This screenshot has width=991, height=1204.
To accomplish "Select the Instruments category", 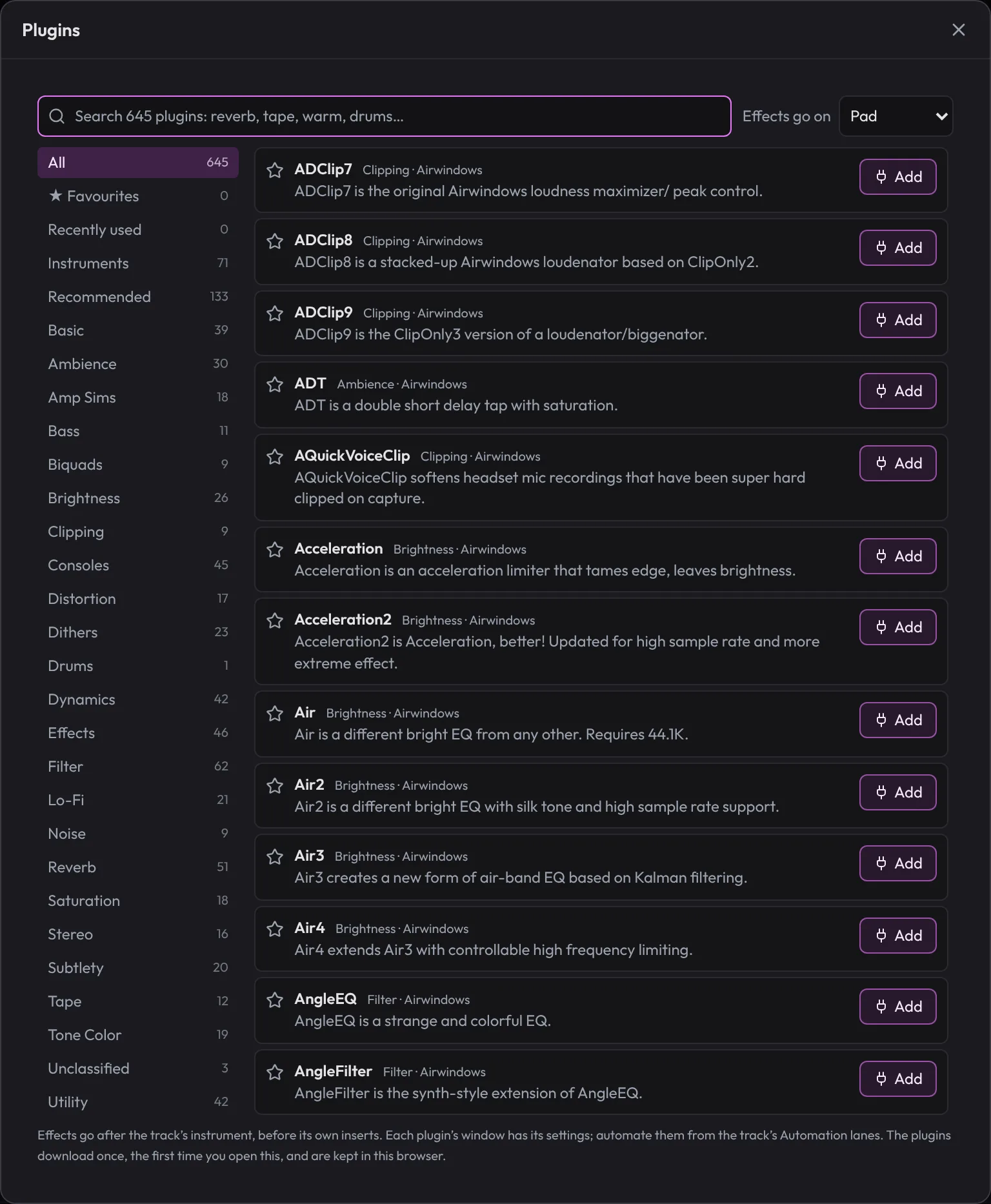I will click(x=138, y=263).
